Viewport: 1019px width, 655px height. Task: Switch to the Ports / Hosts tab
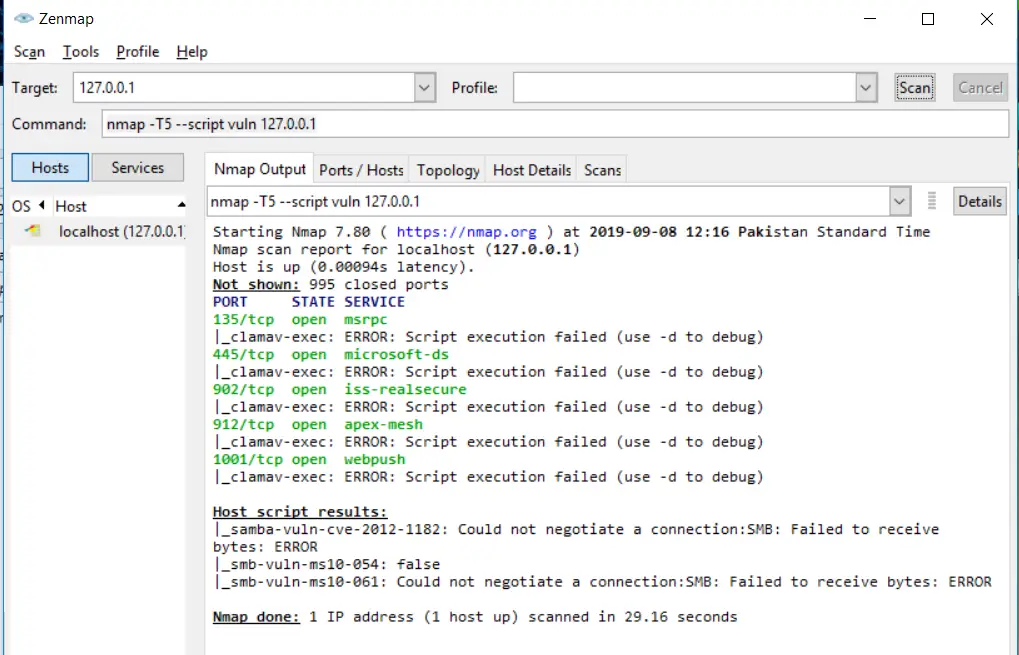click(361, 170)
